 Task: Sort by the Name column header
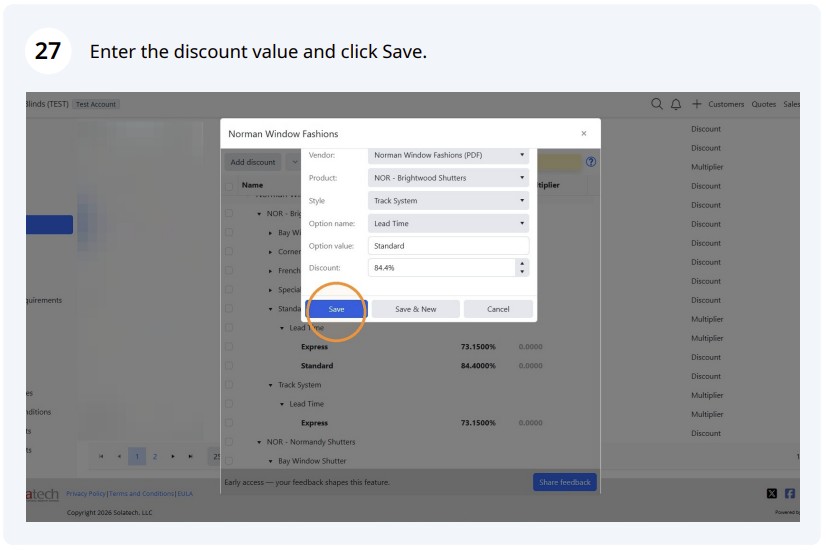click(x=252, y=185)
